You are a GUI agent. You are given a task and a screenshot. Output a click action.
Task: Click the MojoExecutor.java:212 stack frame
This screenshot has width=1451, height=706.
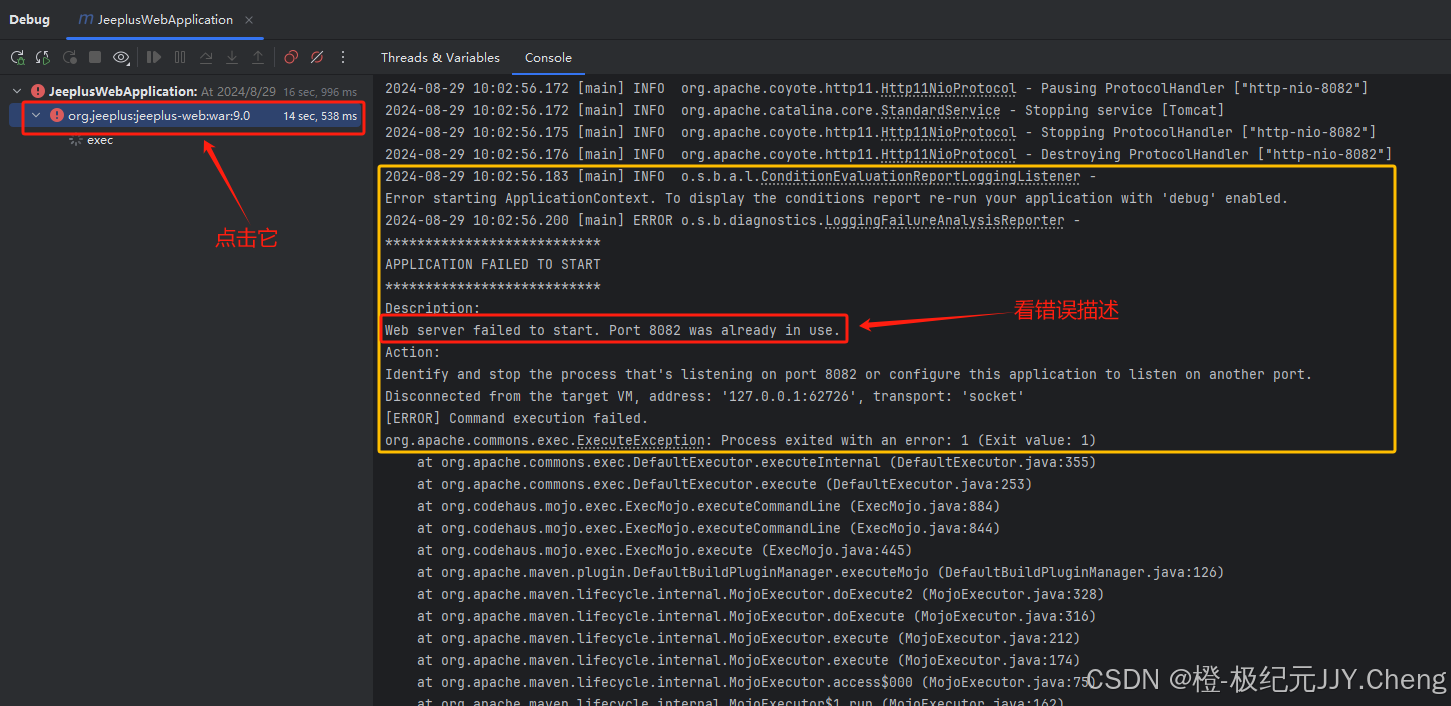pos(748,638)
